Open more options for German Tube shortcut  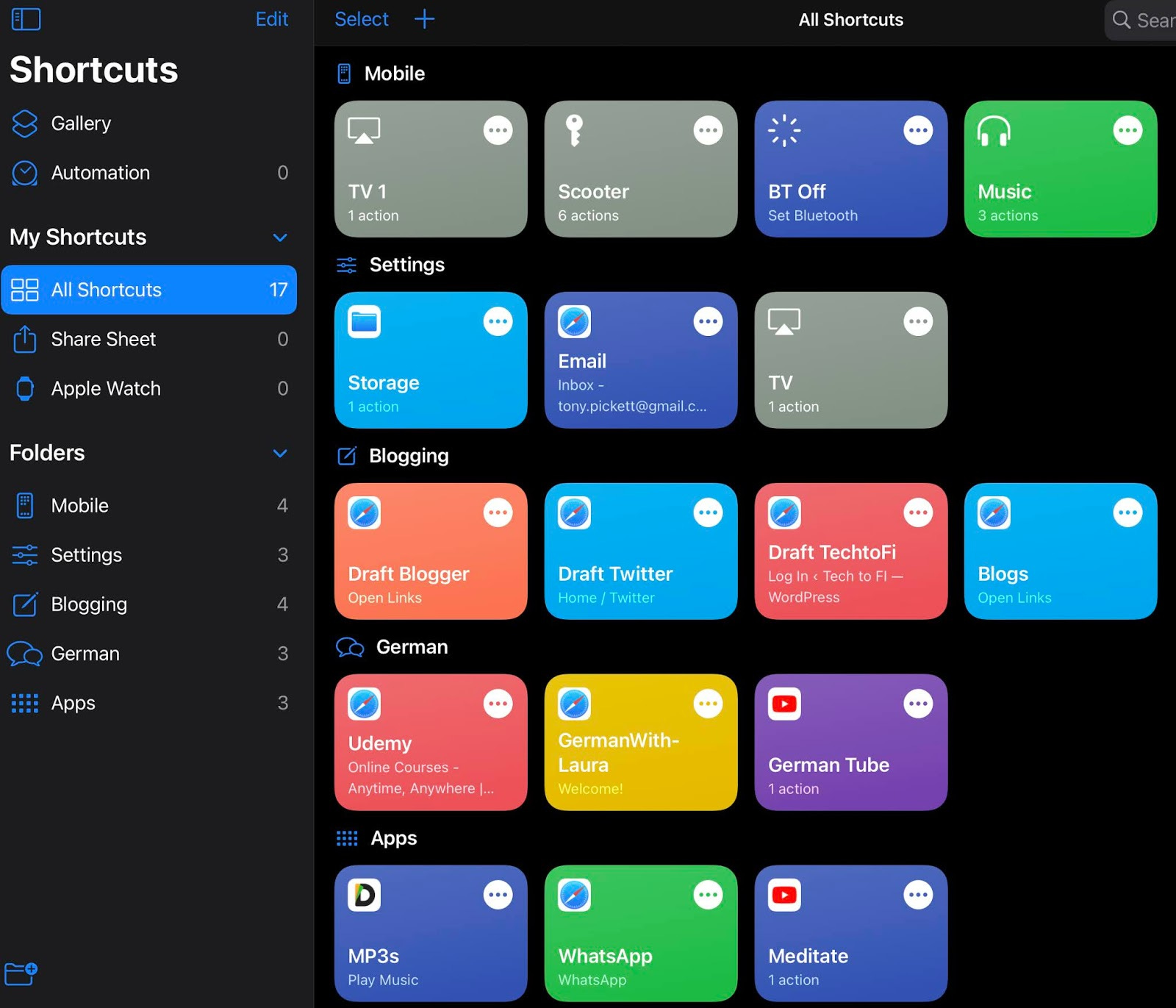point(918,704)
